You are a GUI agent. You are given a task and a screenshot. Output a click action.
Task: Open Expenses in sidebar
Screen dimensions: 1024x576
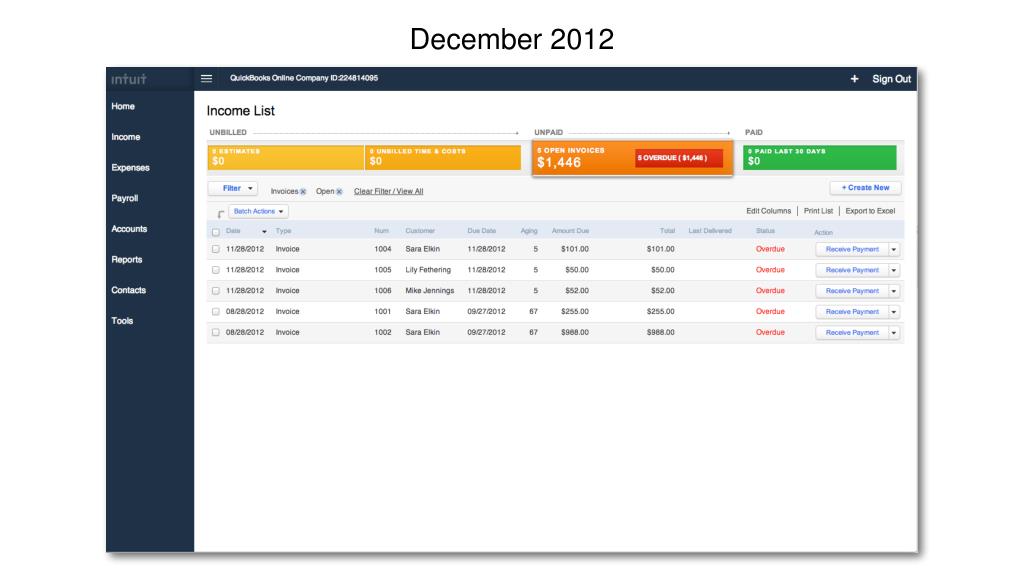tap(130, 168)
